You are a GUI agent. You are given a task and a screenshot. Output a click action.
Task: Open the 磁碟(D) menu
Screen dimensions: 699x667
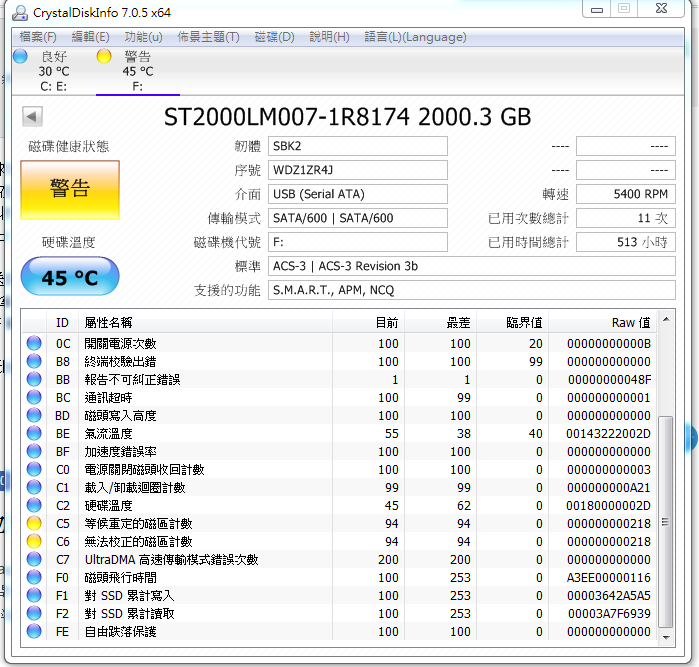(x=274, y=37)
